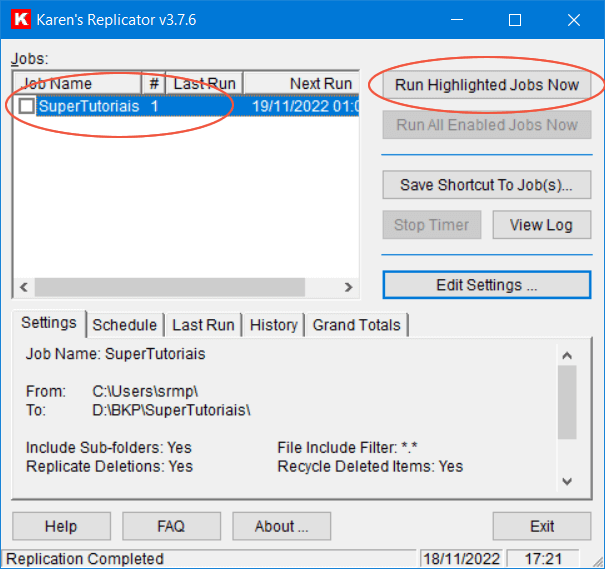
Task: Open the FAQ button
Action: pos(171,526)
